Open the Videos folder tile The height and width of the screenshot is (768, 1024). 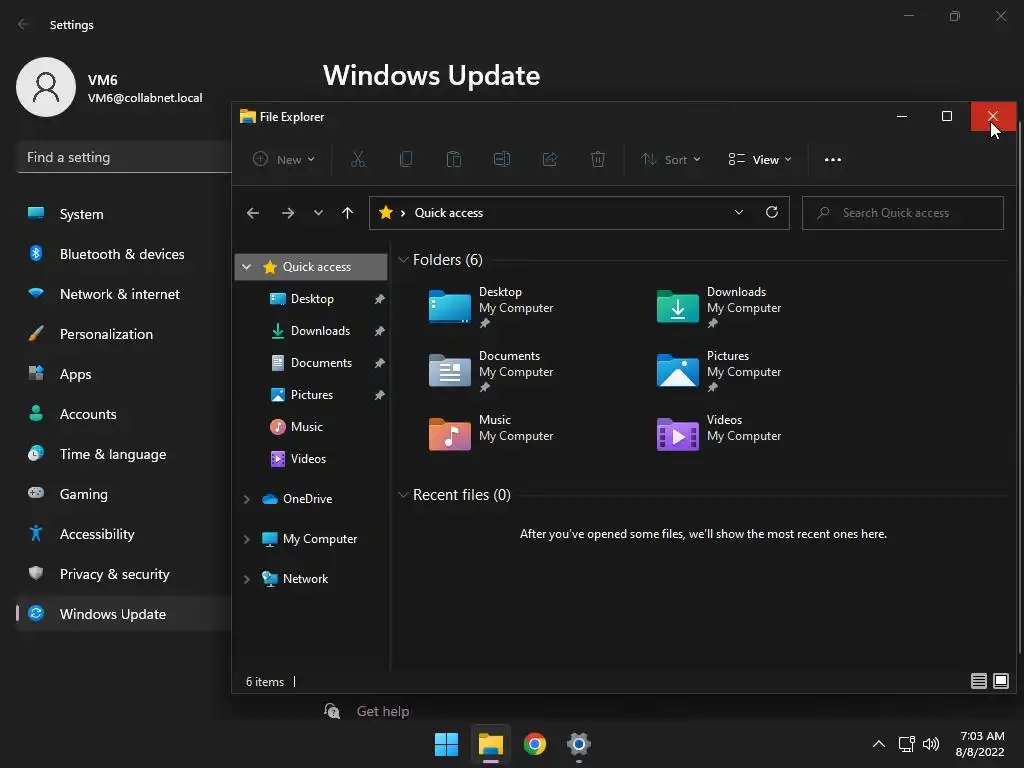coord(719,434)
